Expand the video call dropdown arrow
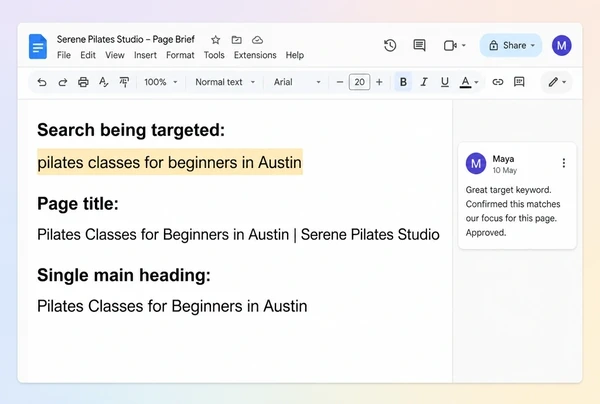The width and height of the screenshot is (600, 404). click(464, 46)
